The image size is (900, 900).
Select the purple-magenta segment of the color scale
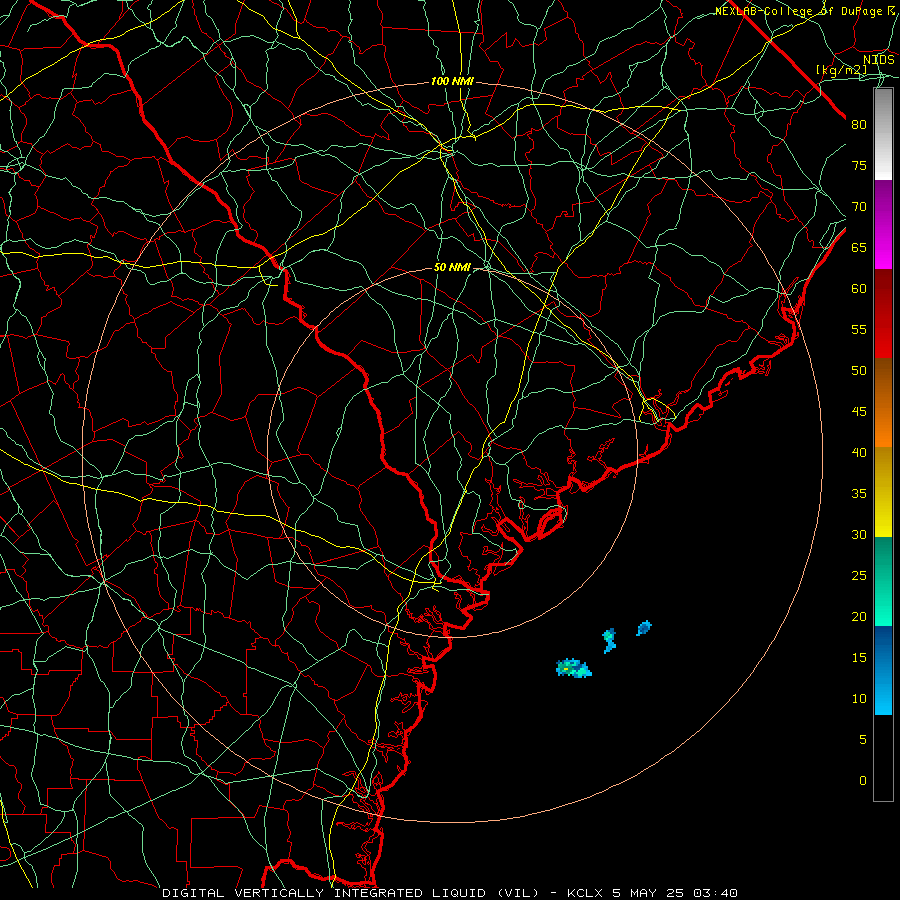[x=883, y=225]
